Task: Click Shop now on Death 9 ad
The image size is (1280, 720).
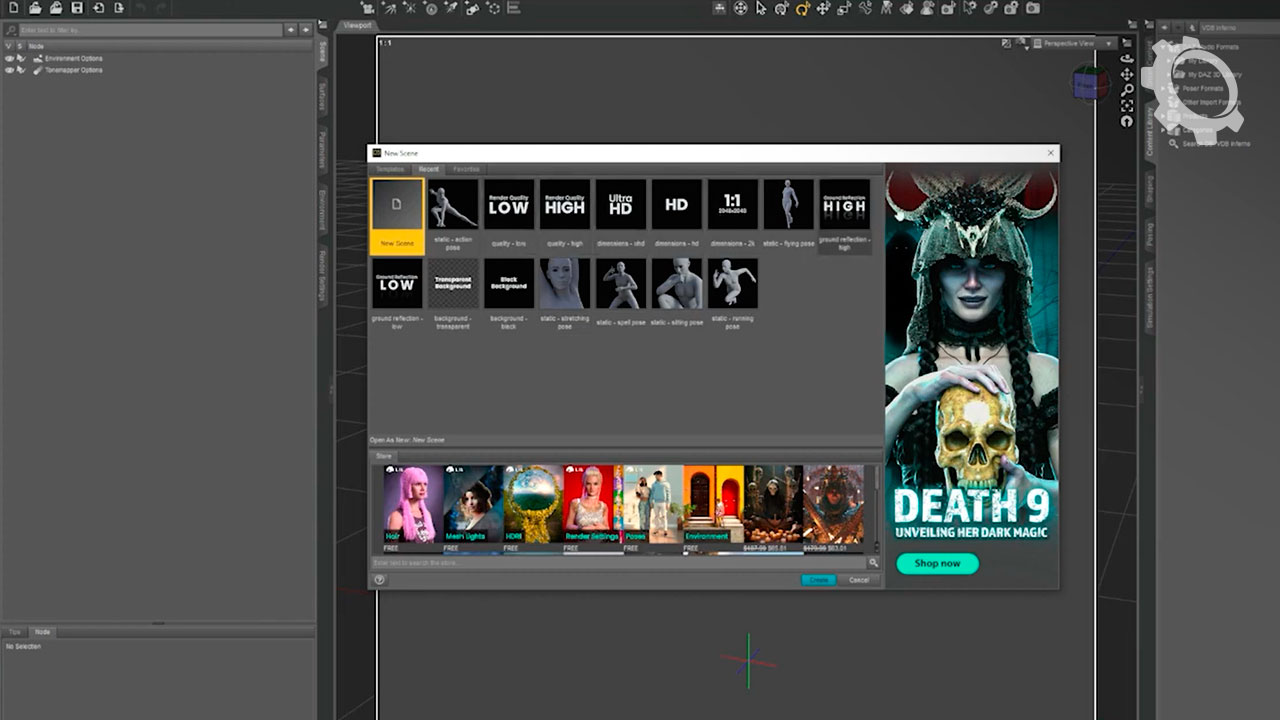Action: click(937, 563)
